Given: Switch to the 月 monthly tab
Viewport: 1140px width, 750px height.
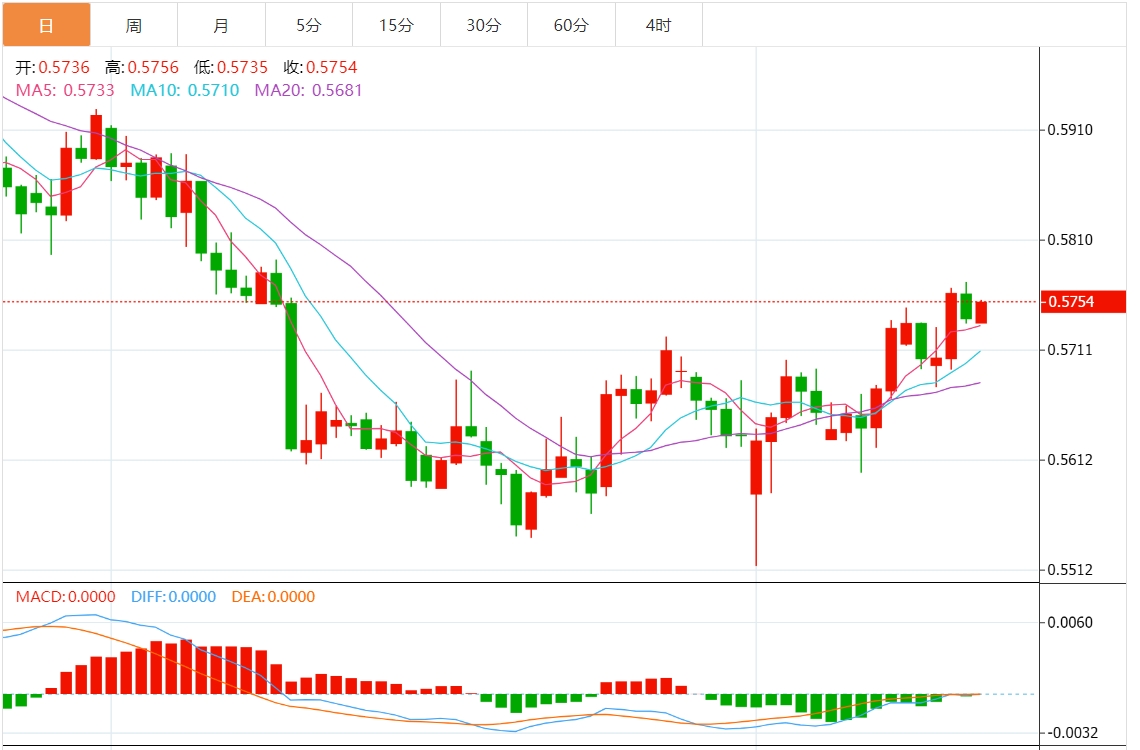Looking at the screenshot, I should point(221,25).
